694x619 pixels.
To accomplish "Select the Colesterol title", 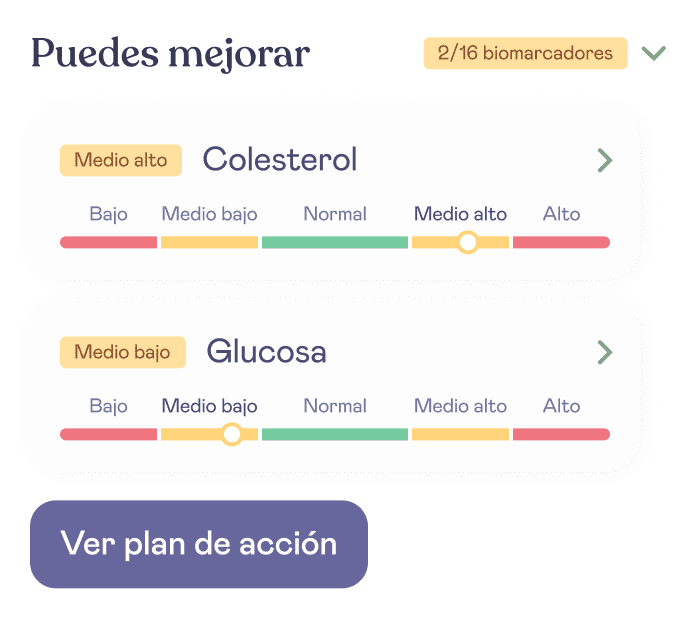I will coord(280,159).
